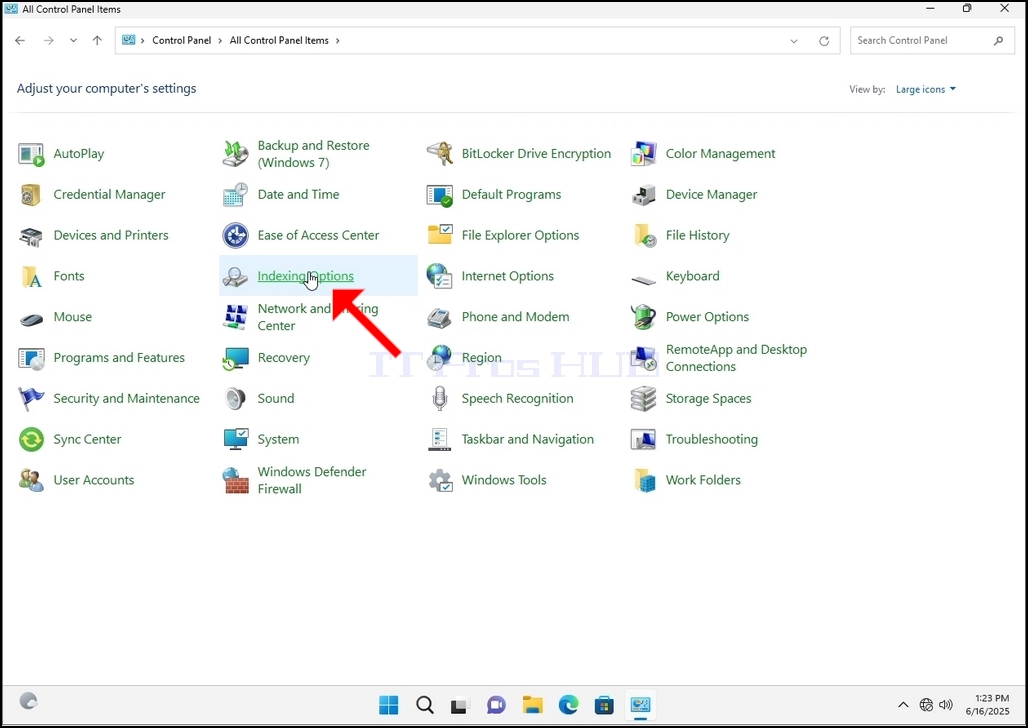Open the Date and Time calendar icon
1028x728 pixels.
(235, 195)
